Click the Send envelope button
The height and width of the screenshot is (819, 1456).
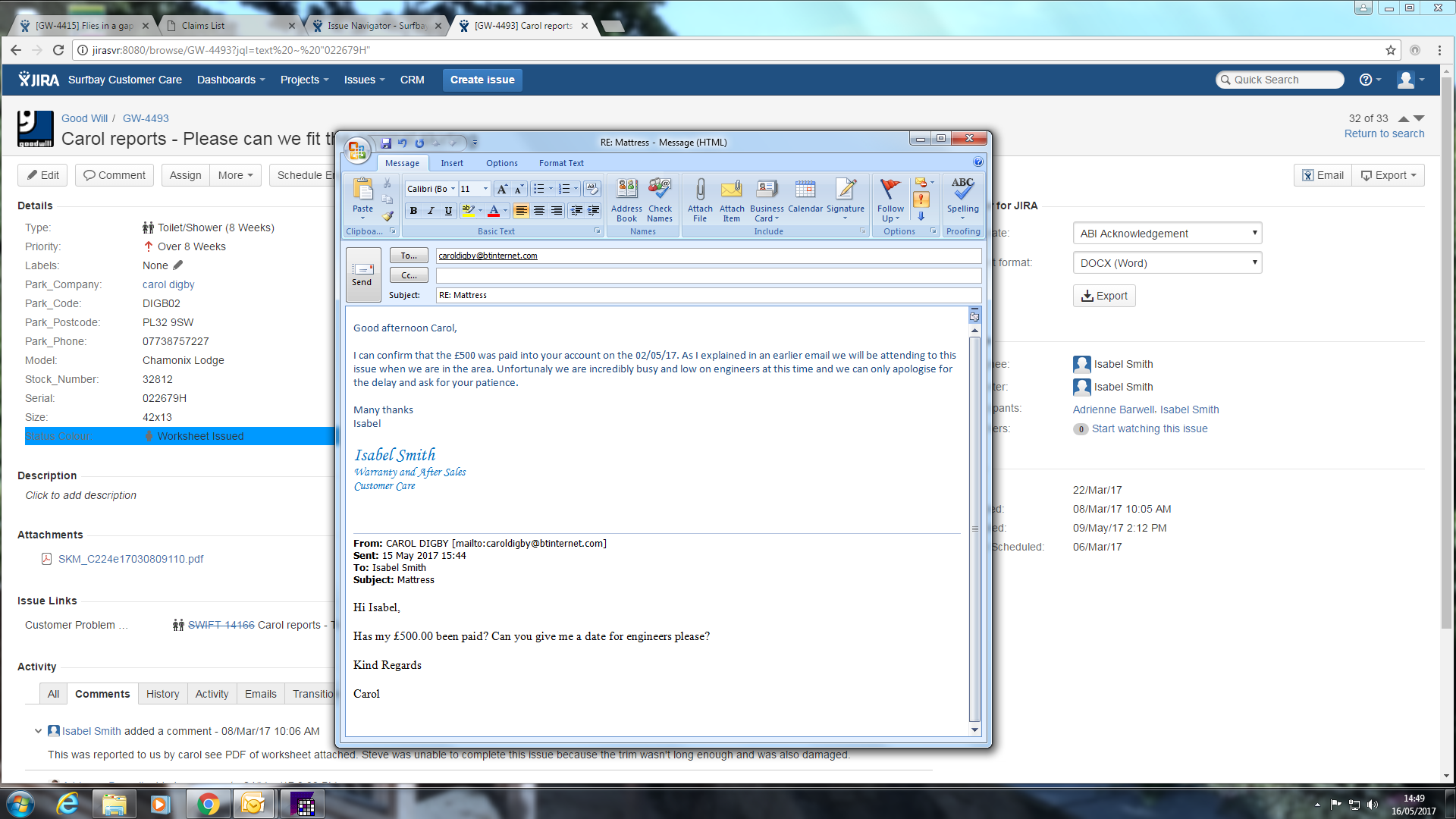click(362, 275)
